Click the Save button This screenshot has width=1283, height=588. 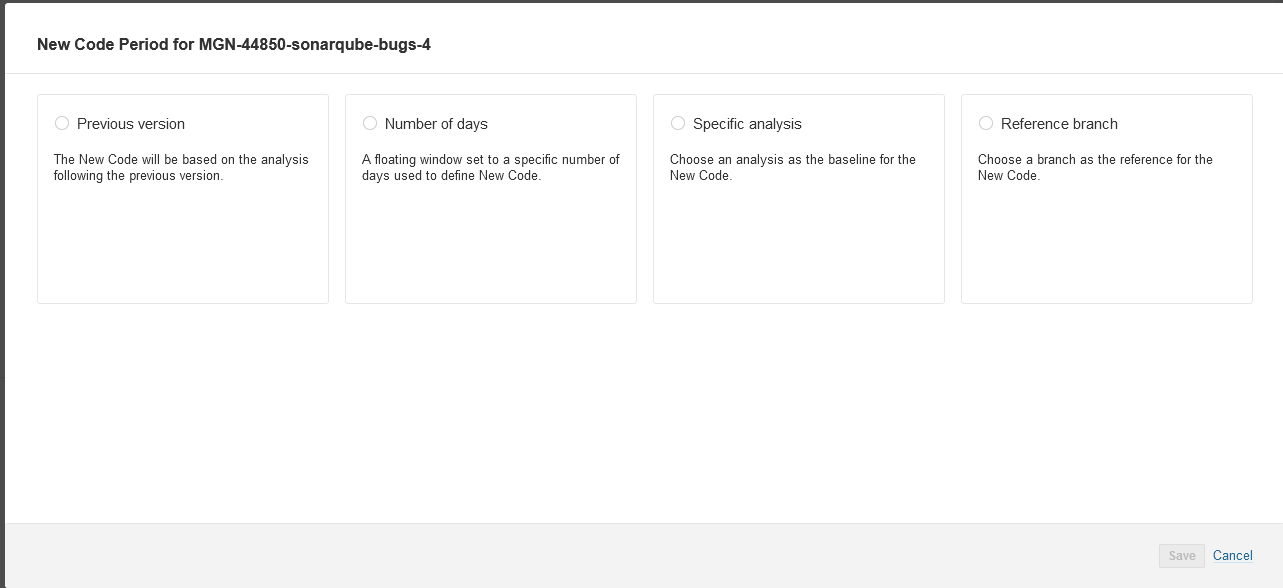[x=1182, y=556]
